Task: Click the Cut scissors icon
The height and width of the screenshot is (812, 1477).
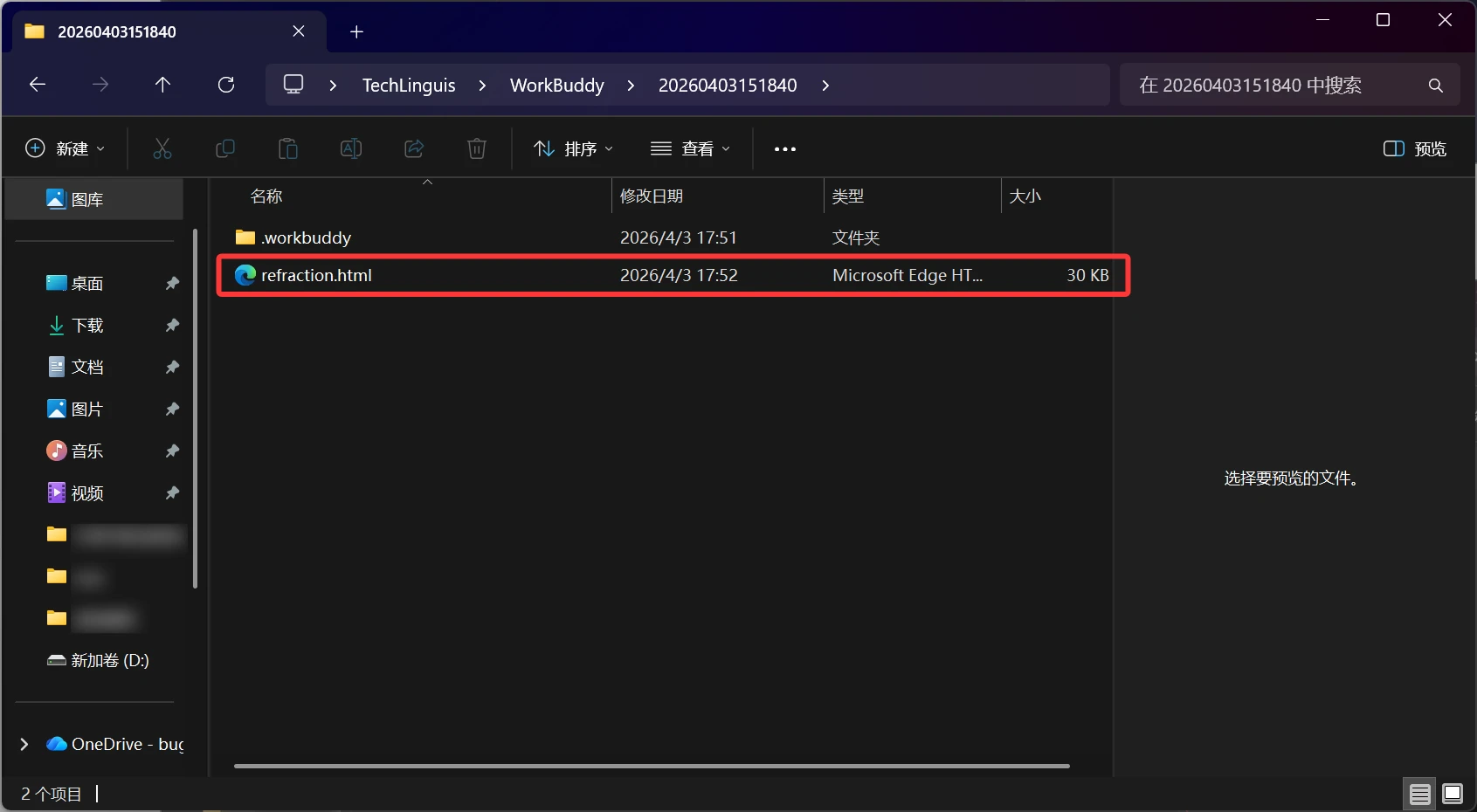Action: click(x=162, y=148)
